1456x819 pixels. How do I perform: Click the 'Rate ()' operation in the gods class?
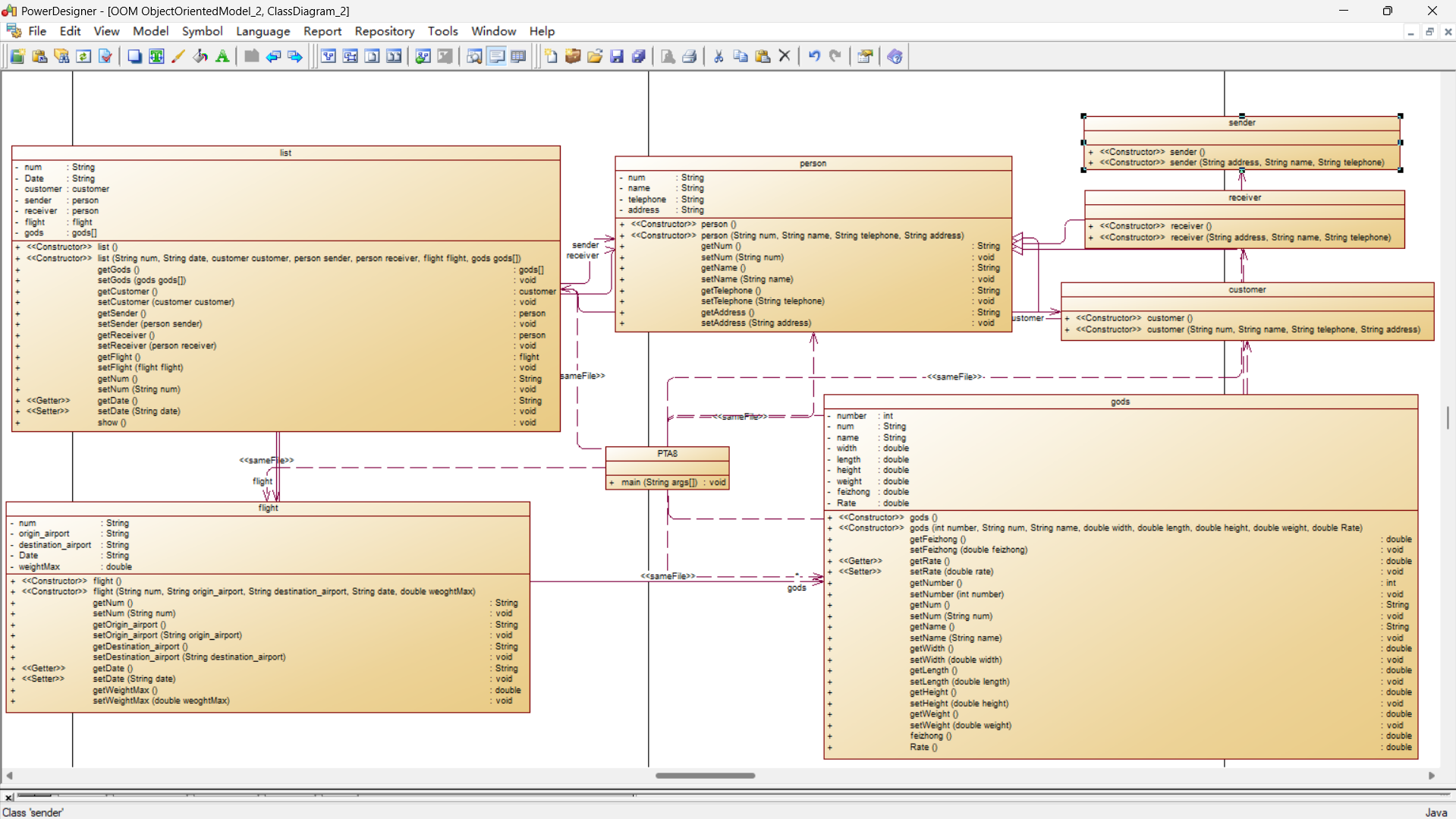click(923, 748)
